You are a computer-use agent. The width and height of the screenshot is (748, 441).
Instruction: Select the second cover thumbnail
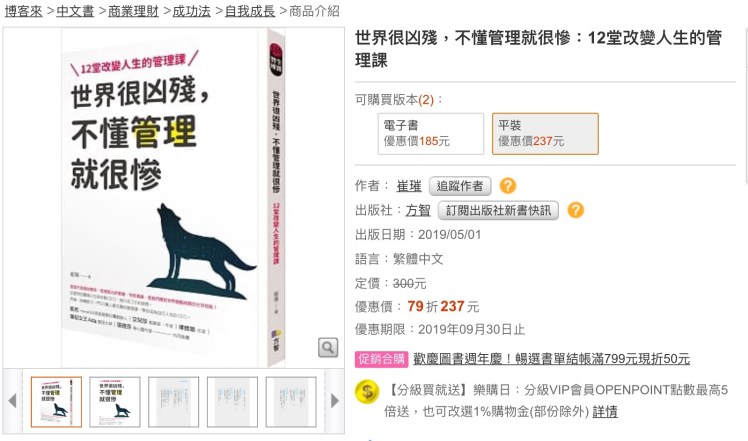click(x=115, y=402)
